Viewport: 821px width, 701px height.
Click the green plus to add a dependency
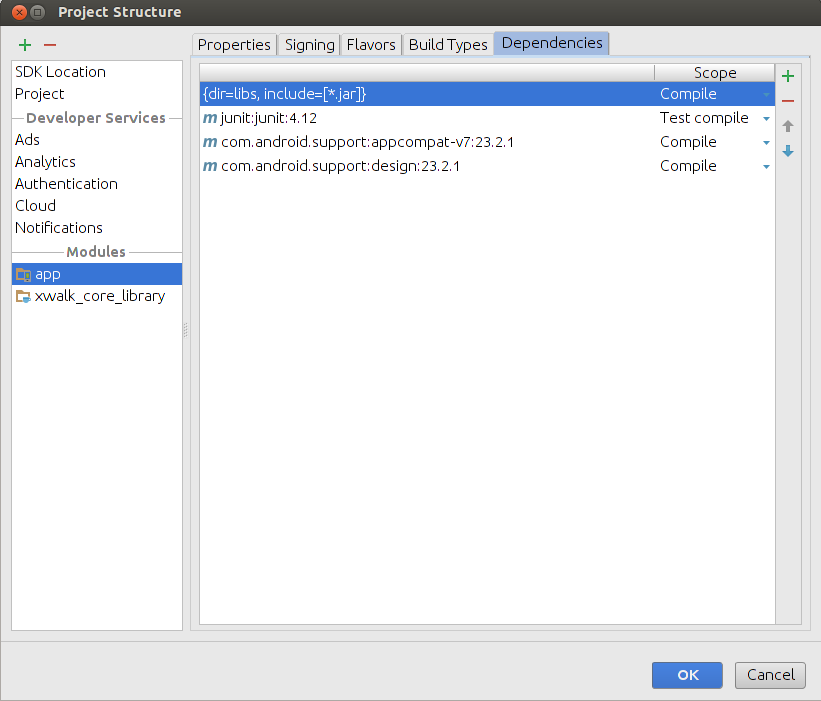[x=788, y=76]
